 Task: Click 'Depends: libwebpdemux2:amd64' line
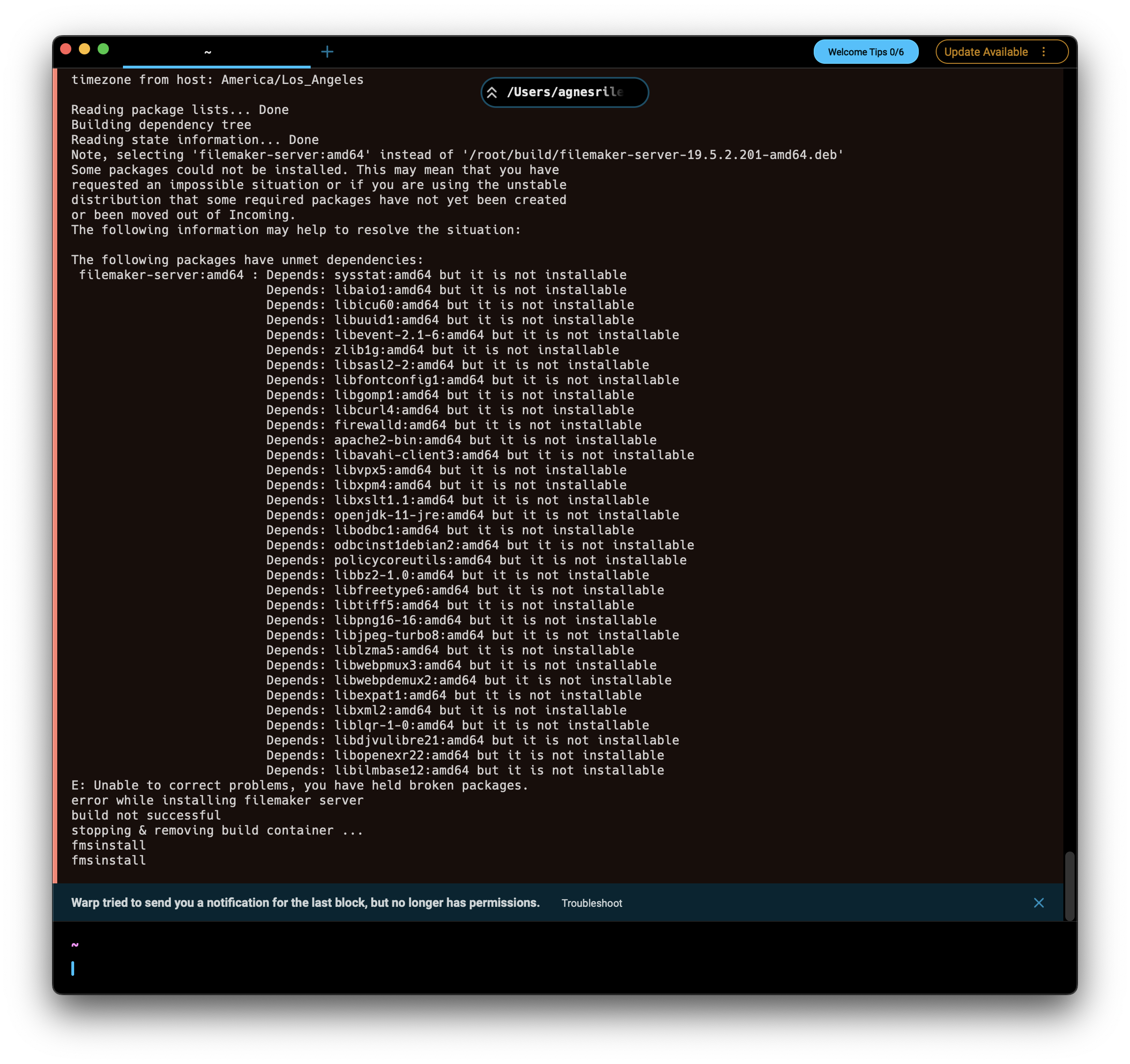(x=469, y=680)
